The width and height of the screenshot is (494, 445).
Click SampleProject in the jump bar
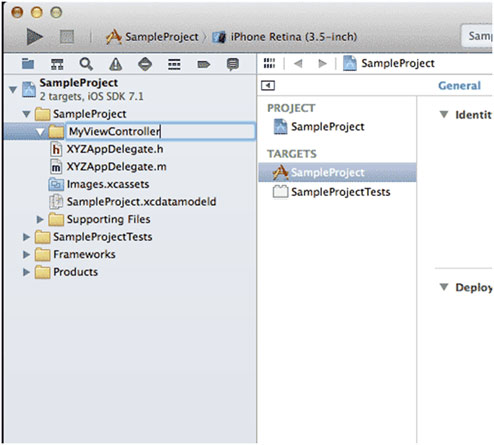[x=398, y=63]
